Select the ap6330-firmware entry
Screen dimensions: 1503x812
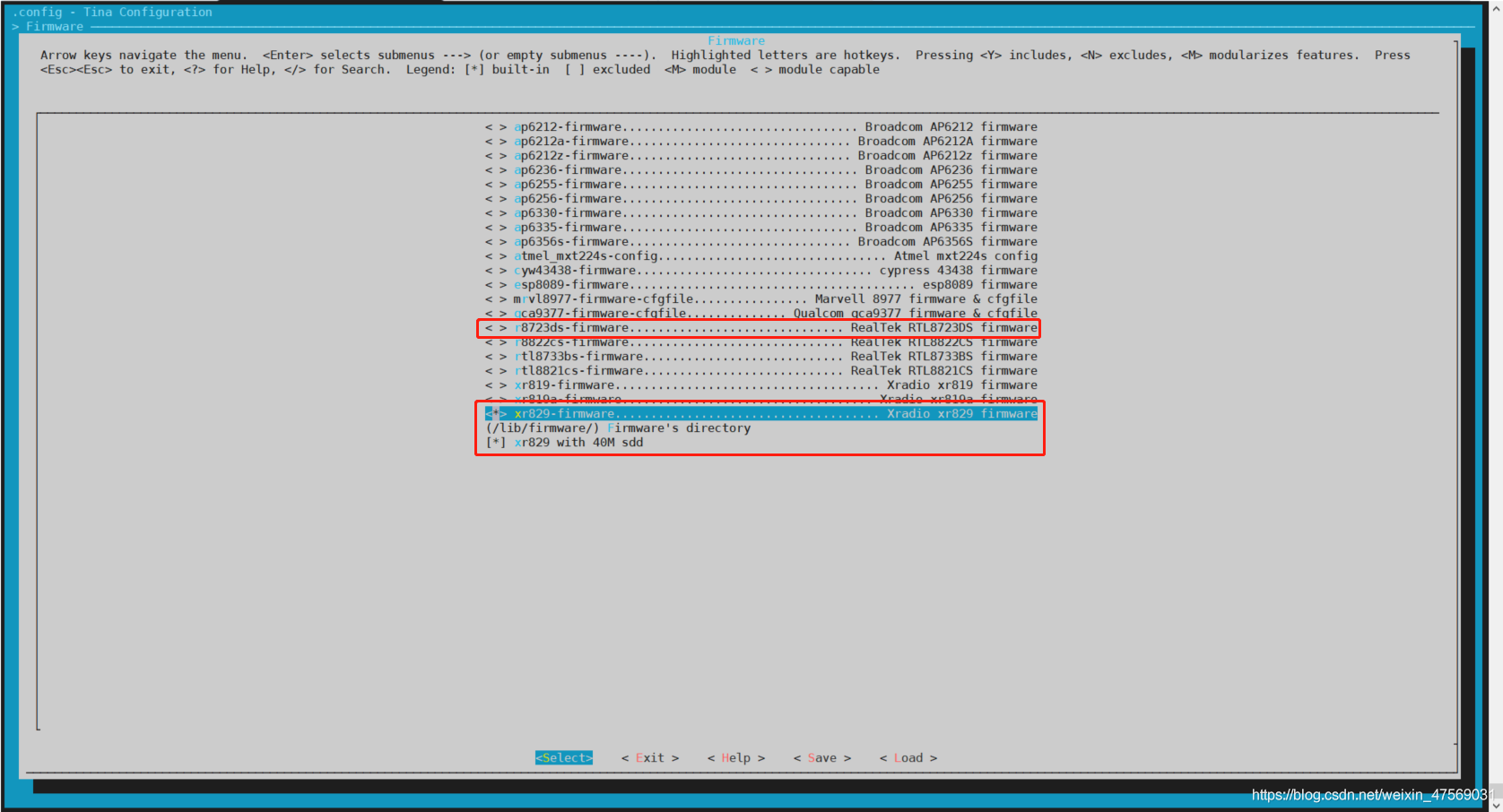coord(761,213)
